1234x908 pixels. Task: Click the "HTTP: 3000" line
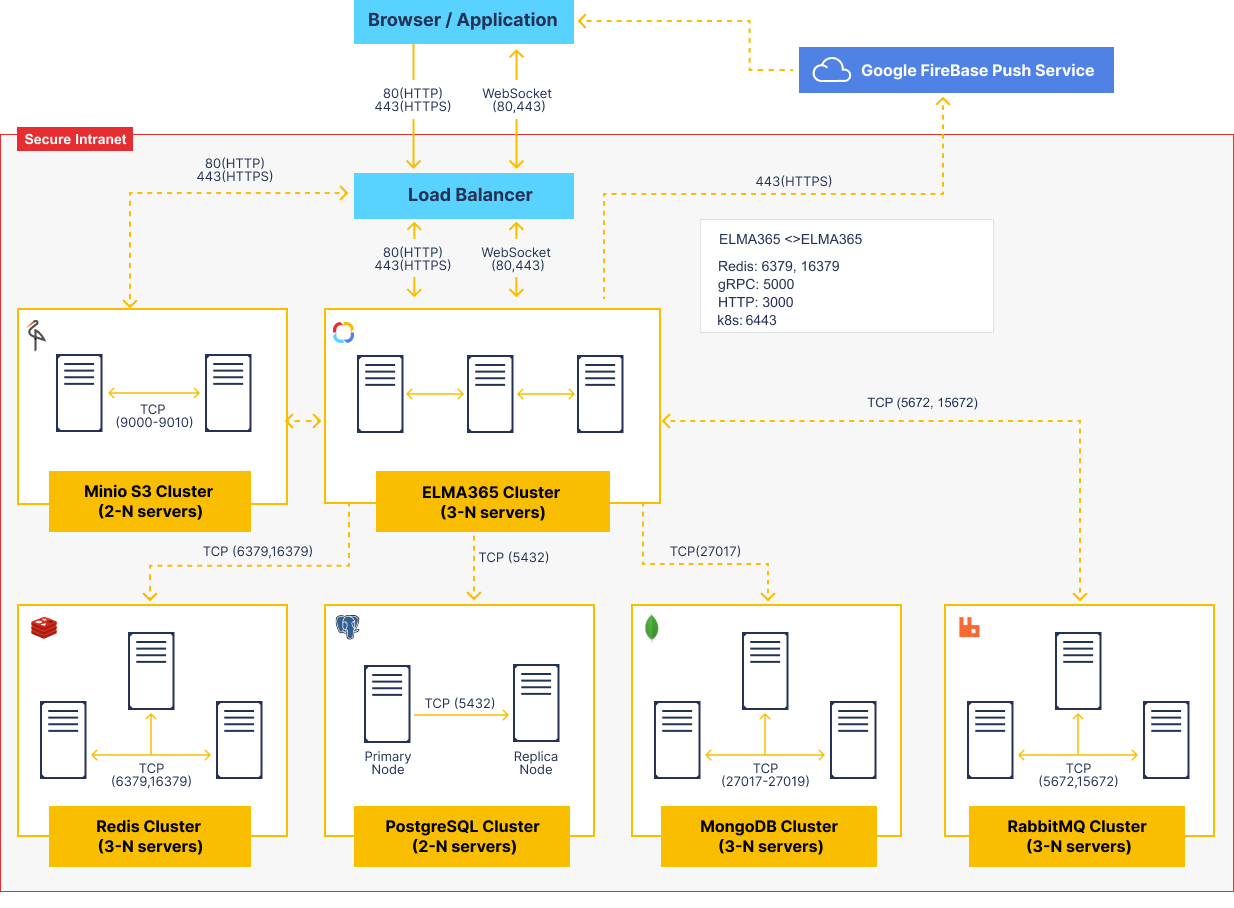pos(756,302)
